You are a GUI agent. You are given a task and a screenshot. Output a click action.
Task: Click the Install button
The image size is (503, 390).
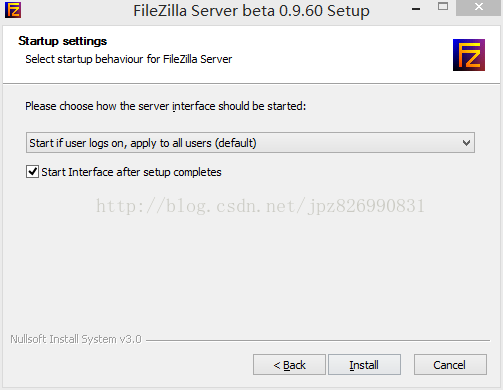[x=364, y=365]
